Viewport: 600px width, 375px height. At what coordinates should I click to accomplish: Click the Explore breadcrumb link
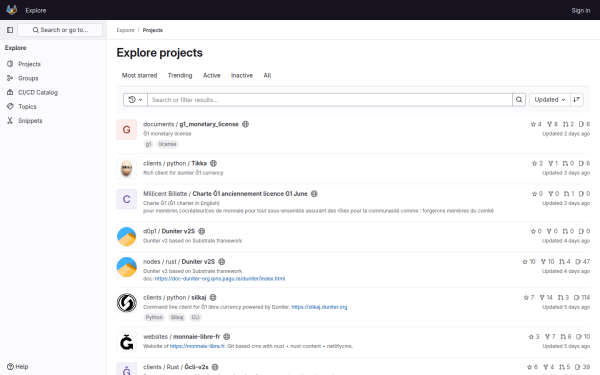(126, 30)
